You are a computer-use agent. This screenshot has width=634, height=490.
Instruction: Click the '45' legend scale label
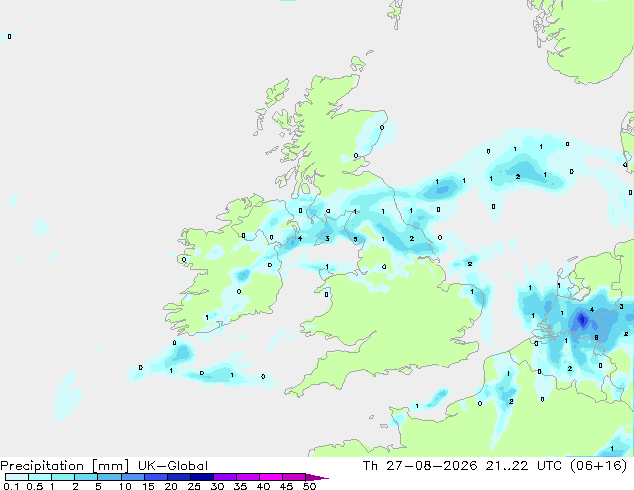286,486
